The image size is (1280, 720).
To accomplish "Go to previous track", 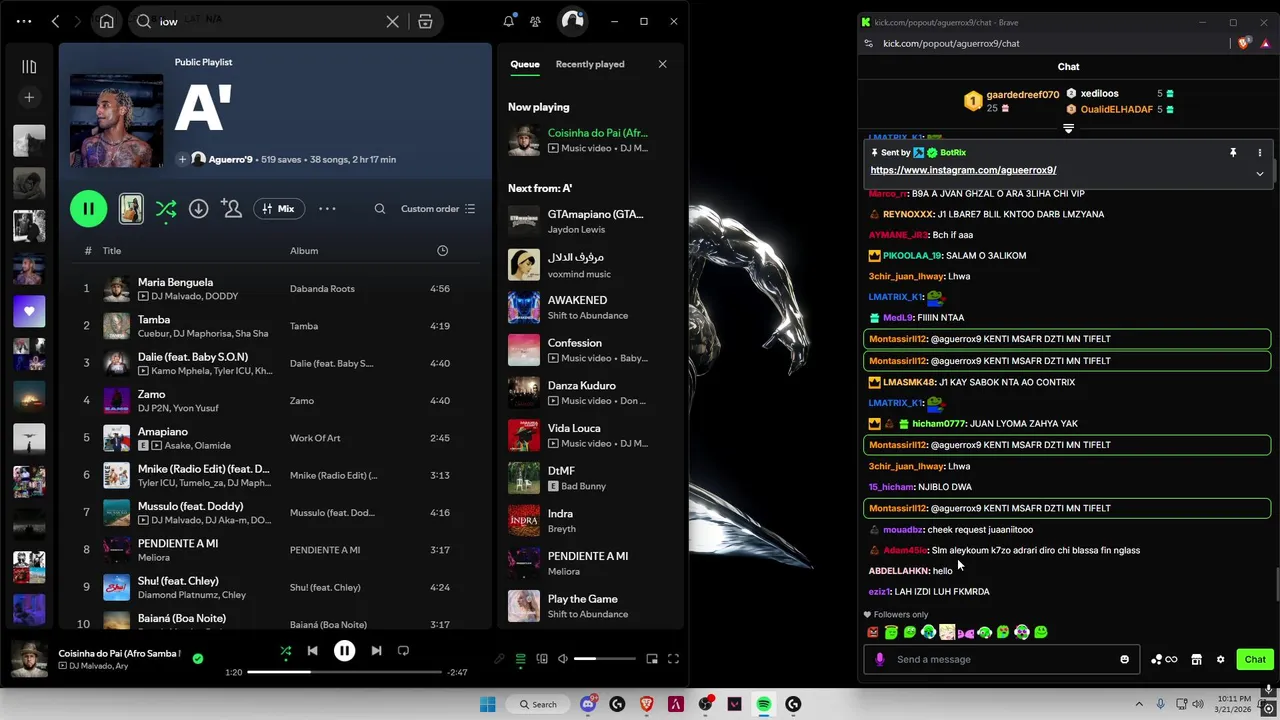I will coord(312,651).
